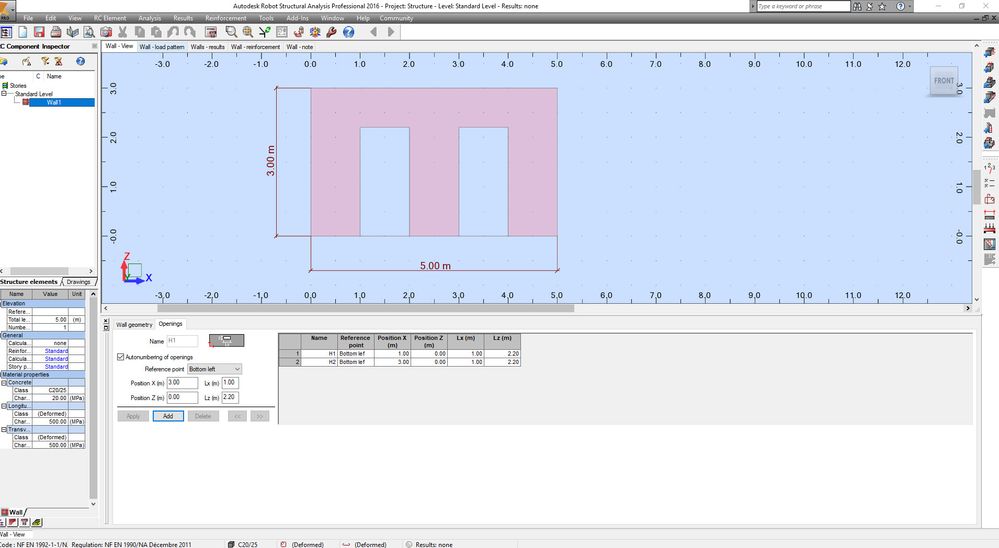Click the Wall tab at bottom left
The width and height of the screenshot is (999, 548).
pyautogui.click(x=13, y=512)
